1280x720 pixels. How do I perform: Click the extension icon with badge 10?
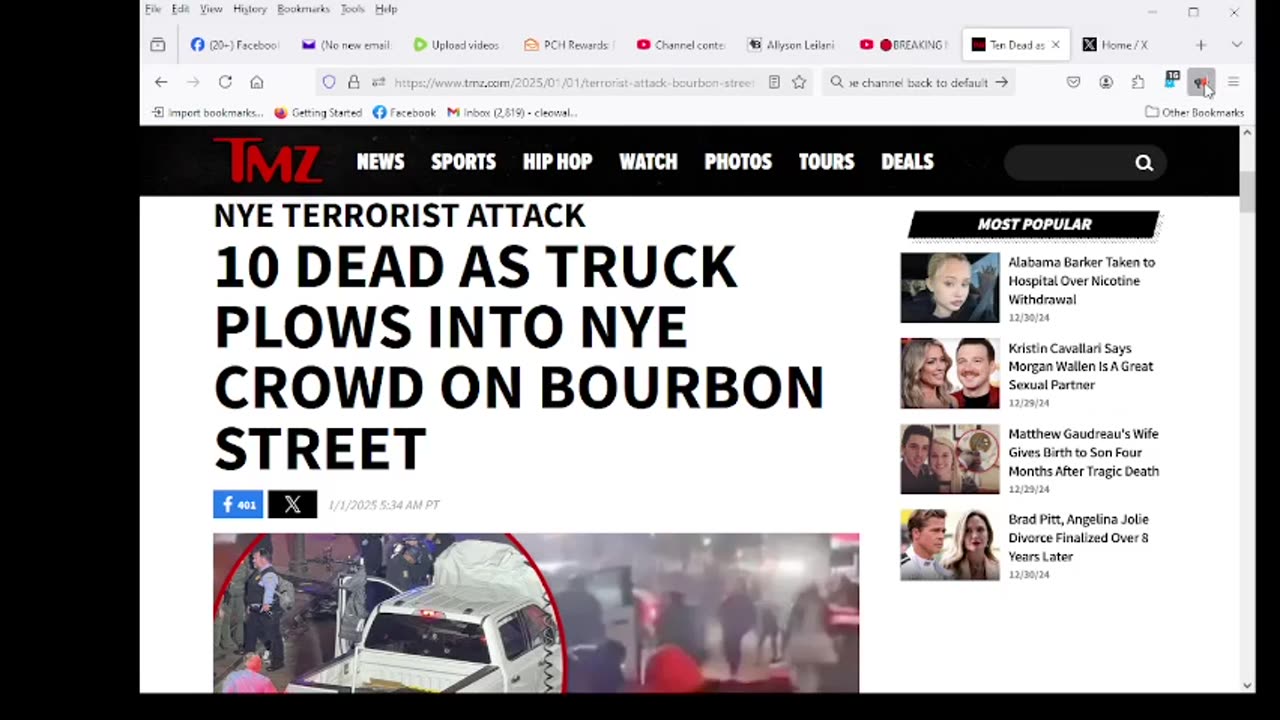click(1171, 81)
